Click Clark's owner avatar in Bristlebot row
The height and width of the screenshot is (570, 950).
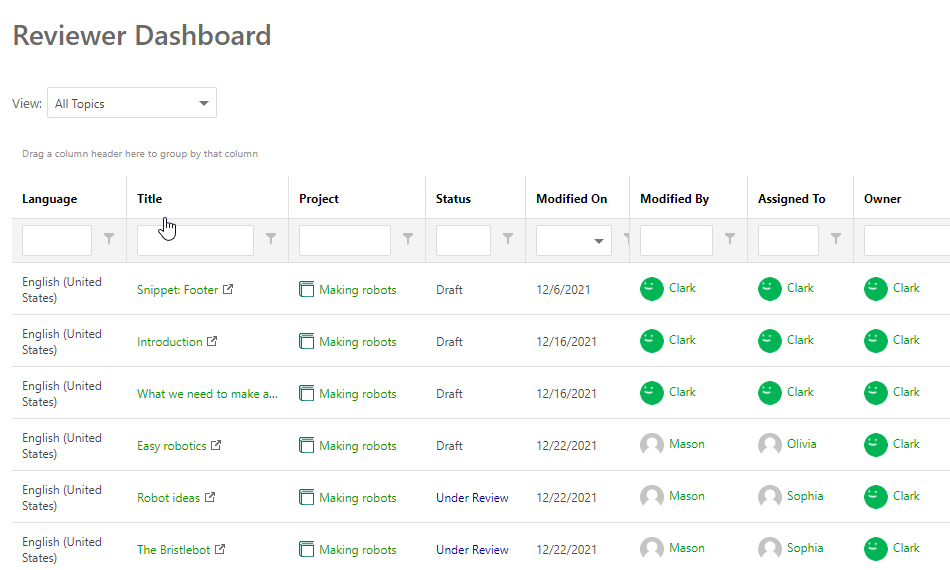[x=876, y=549]
